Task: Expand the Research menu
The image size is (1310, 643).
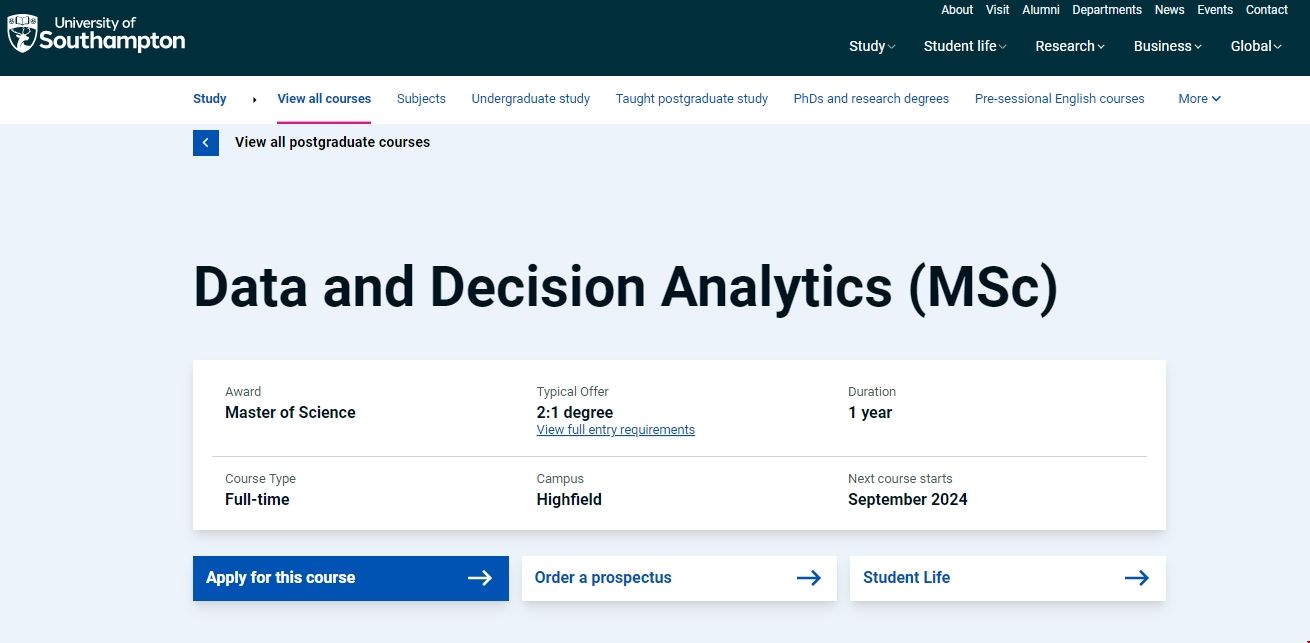Action: pyautogui.click(x=1069, y=46)
